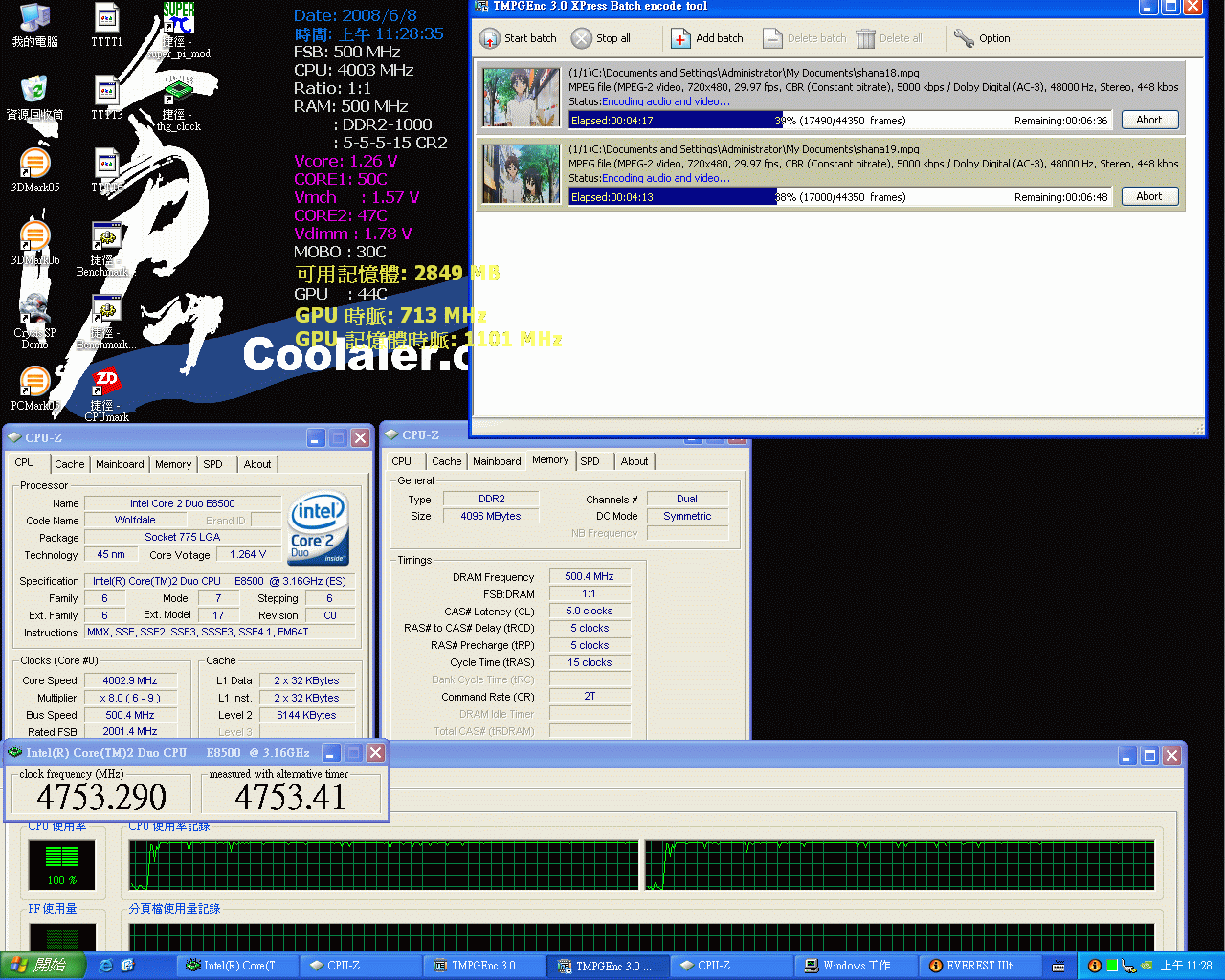The height and width of the screenshot is (980, 1225).
Task: Click the Start batch toolbar icon
Action: click(490, 38)
